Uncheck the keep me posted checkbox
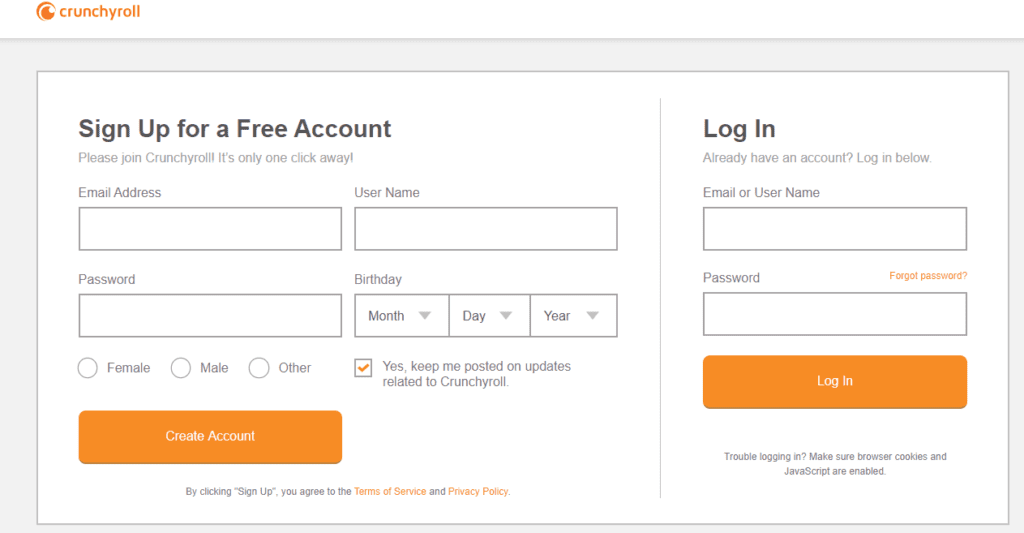Screen dimensions: 1024x533 [364, 368]
